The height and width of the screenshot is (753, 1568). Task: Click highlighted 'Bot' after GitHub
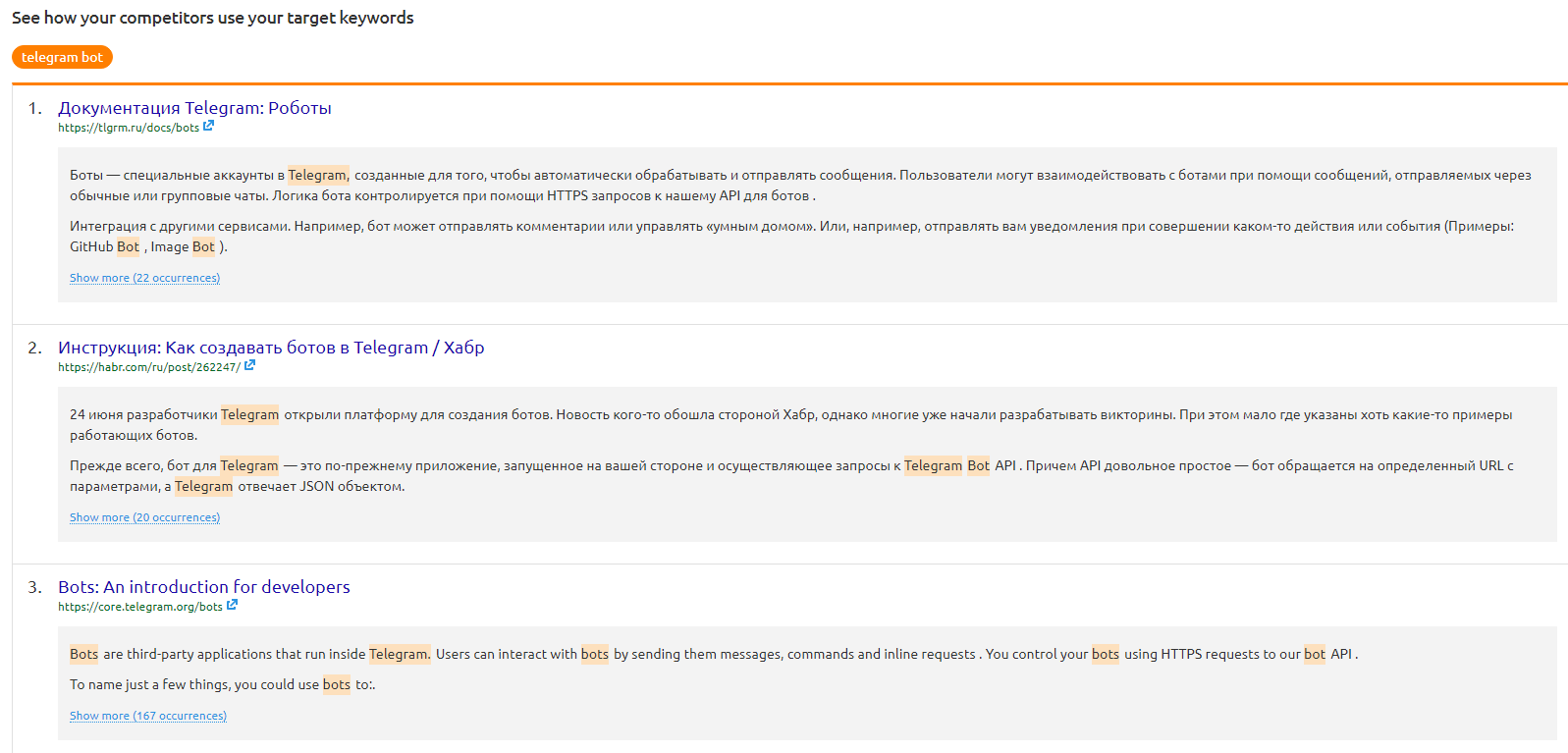tap(129, 246)
